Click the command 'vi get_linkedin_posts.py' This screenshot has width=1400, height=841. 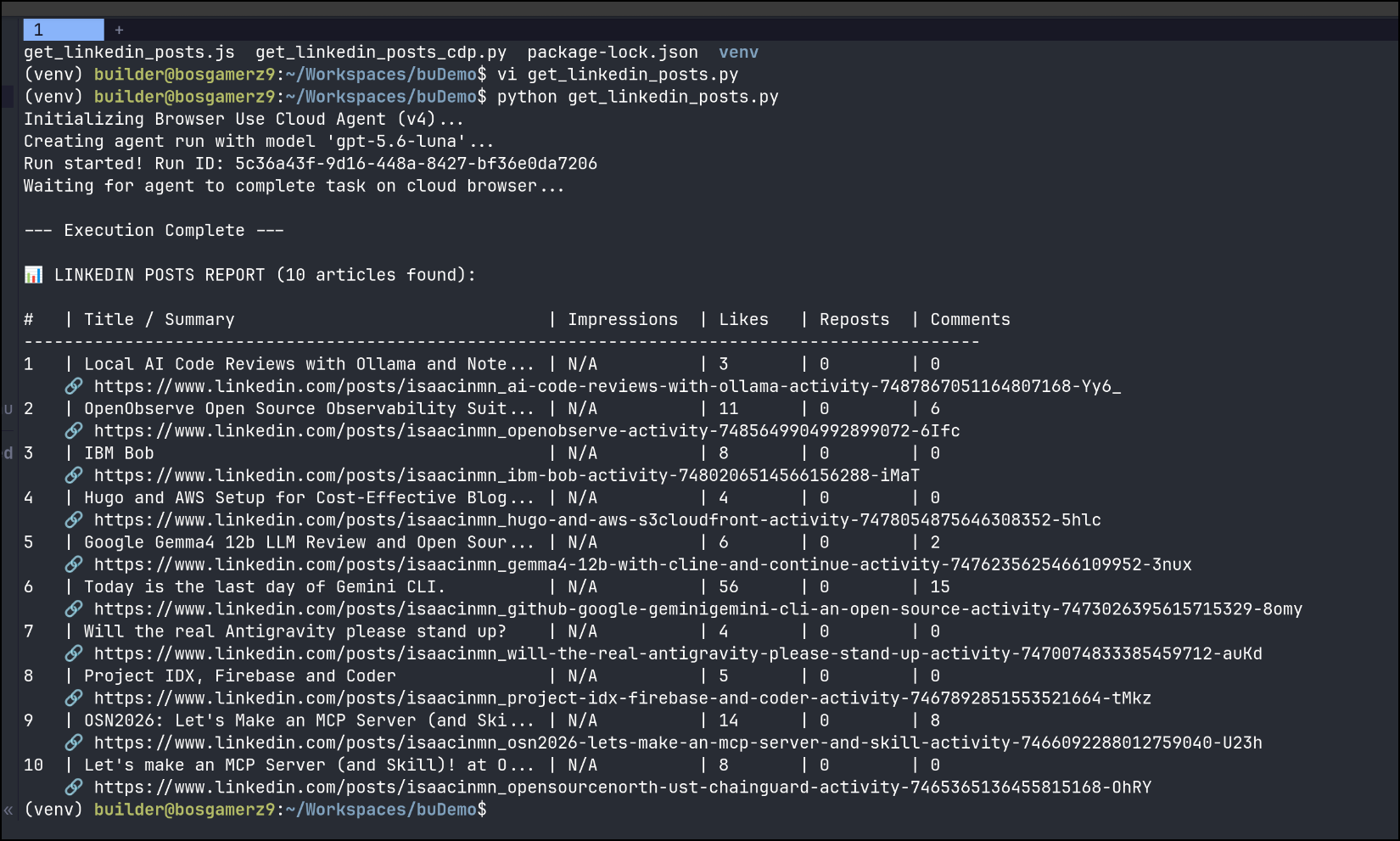click(618, 75)
